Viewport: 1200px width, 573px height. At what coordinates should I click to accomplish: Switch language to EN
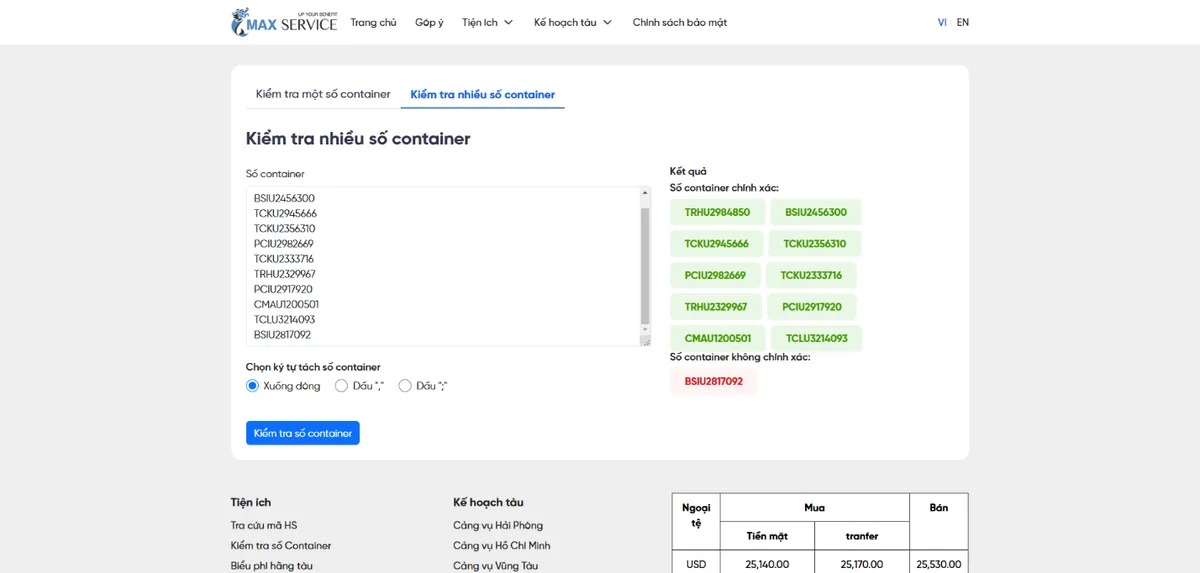(x=963, y=22)
